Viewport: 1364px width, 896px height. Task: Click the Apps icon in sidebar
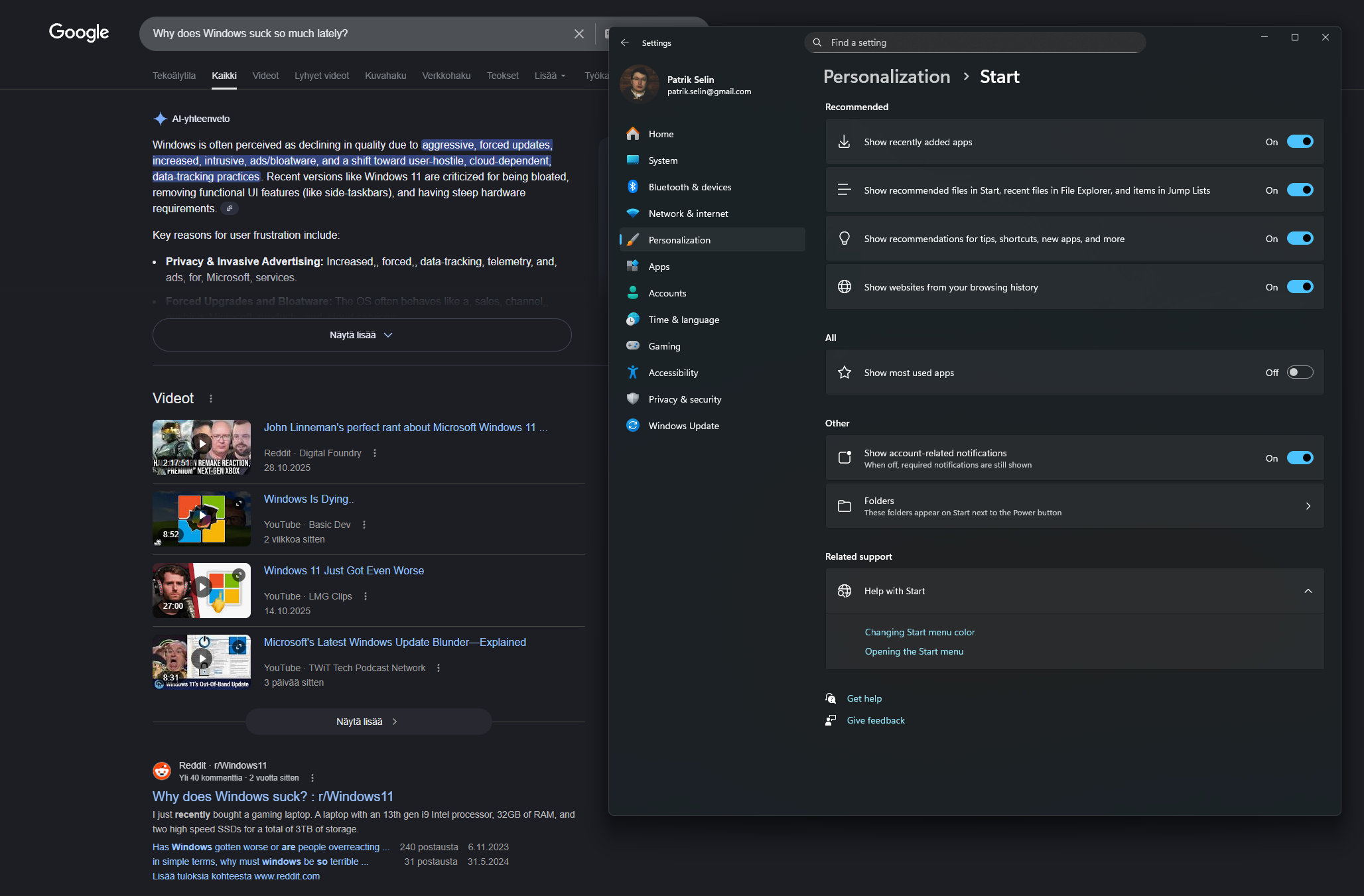pyautogui.click(x=633, y=267)
